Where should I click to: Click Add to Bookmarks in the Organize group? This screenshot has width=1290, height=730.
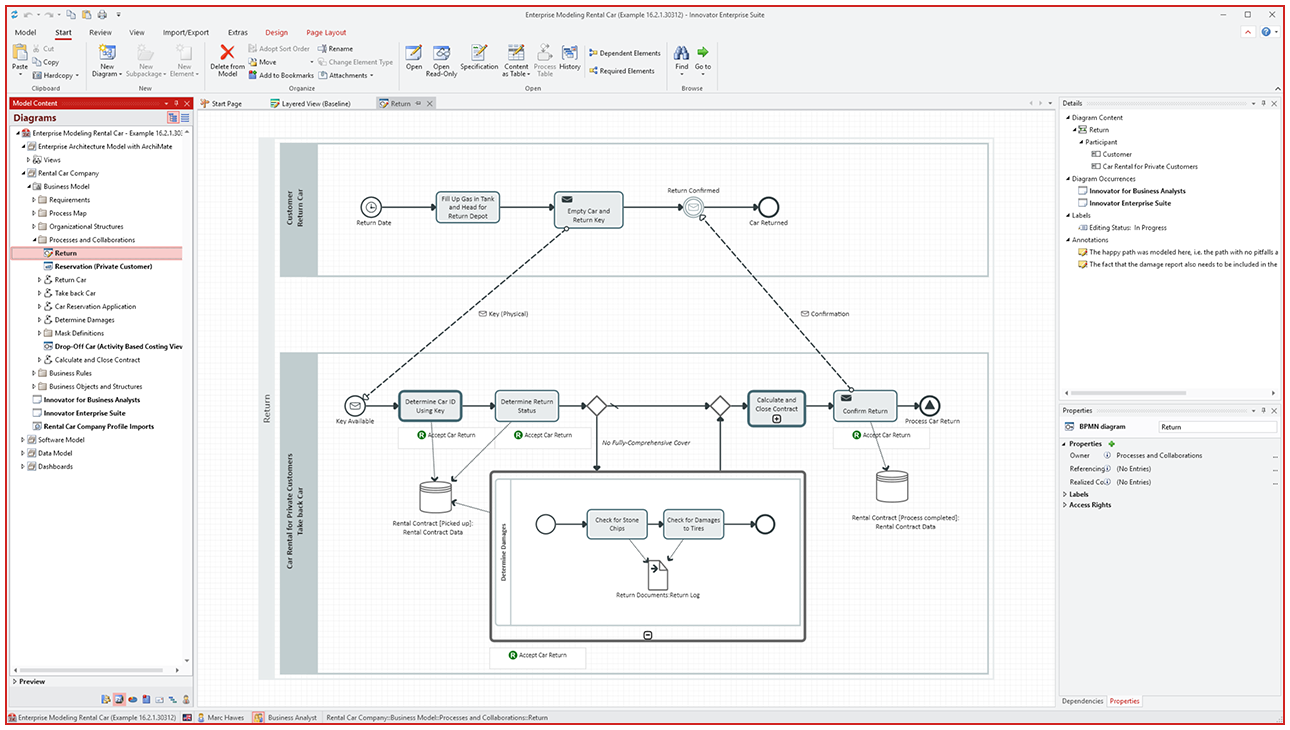point(280,75)
